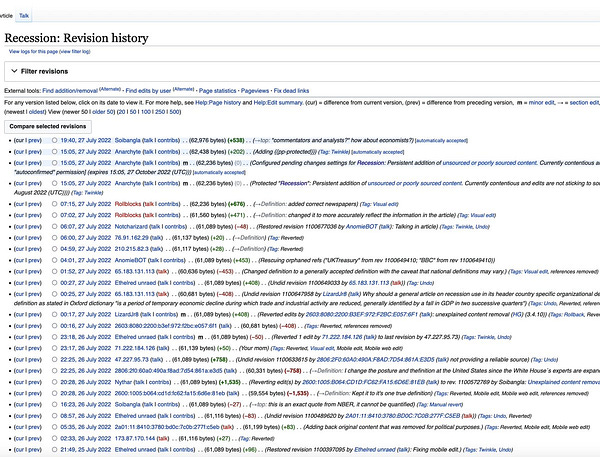
Task: Open the 20:28 Nythar revision date
Action: (x=86, y=382)
